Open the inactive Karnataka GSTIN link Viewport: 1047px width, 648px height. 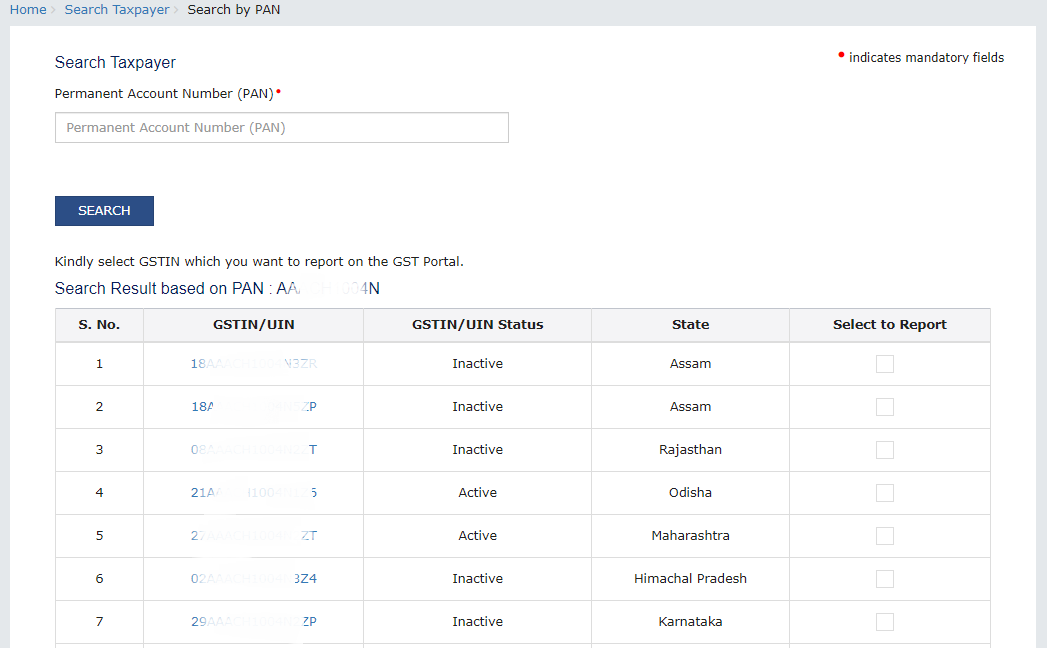click(x=253, y=621)
